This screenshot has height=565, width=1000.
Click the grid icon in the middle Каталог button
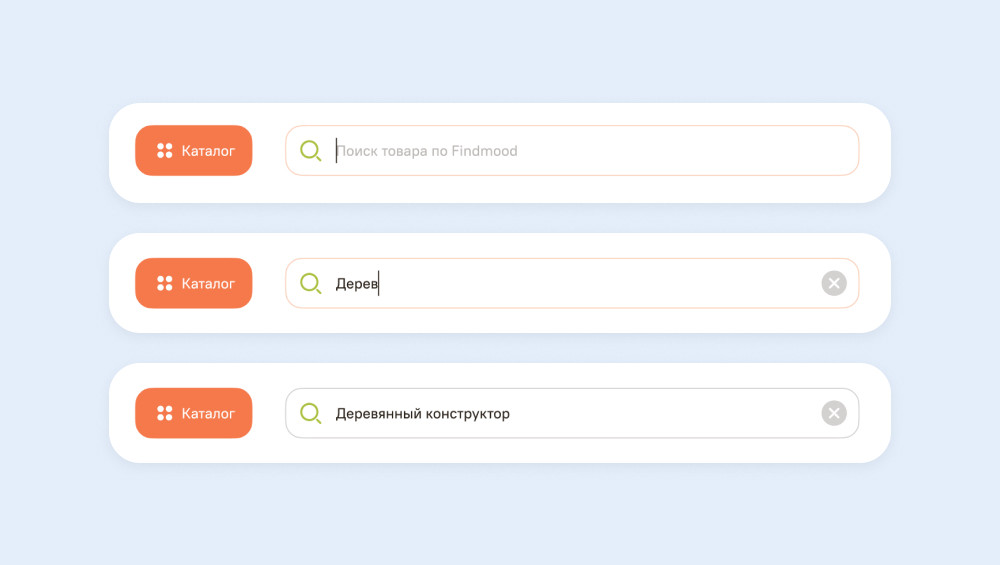(165, 283)
